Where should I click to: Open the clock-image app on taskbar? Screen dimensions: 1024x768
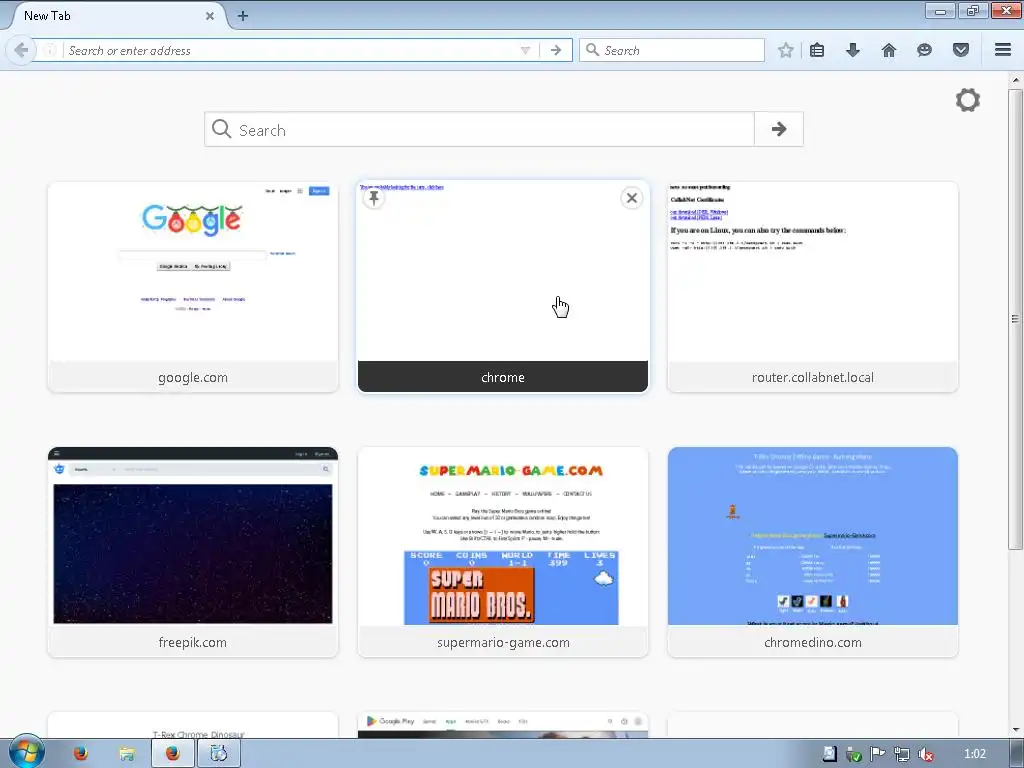219,754
